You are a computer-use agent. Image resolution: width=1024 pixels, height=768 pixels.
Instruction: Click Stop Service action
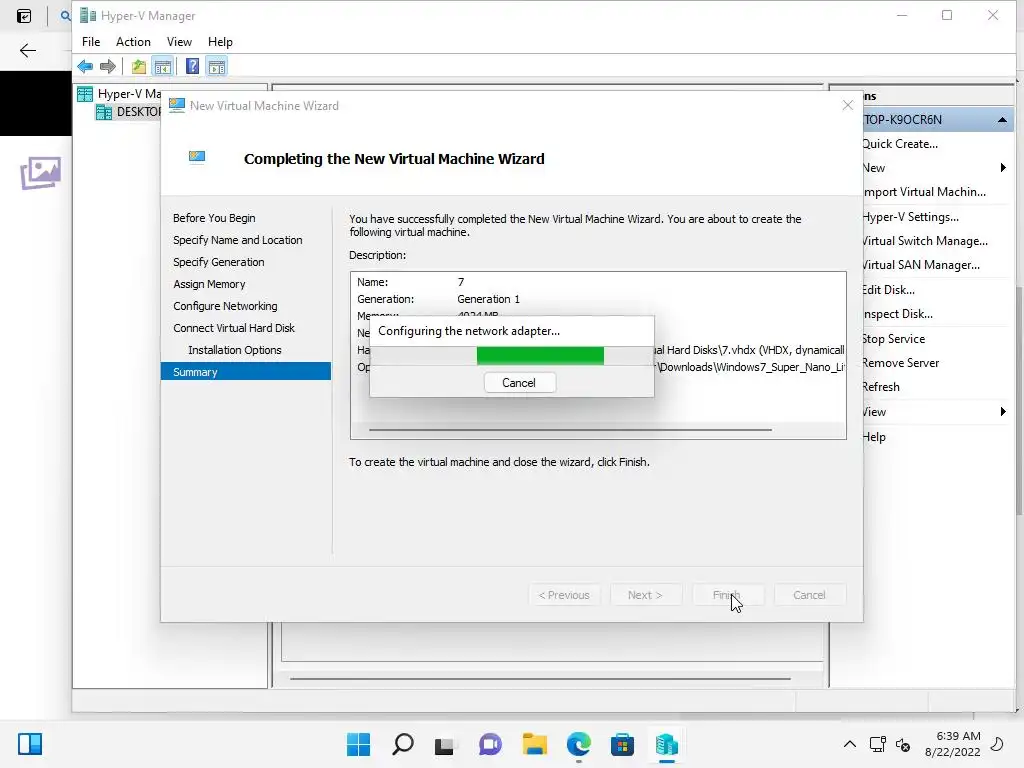coord(893,339)
